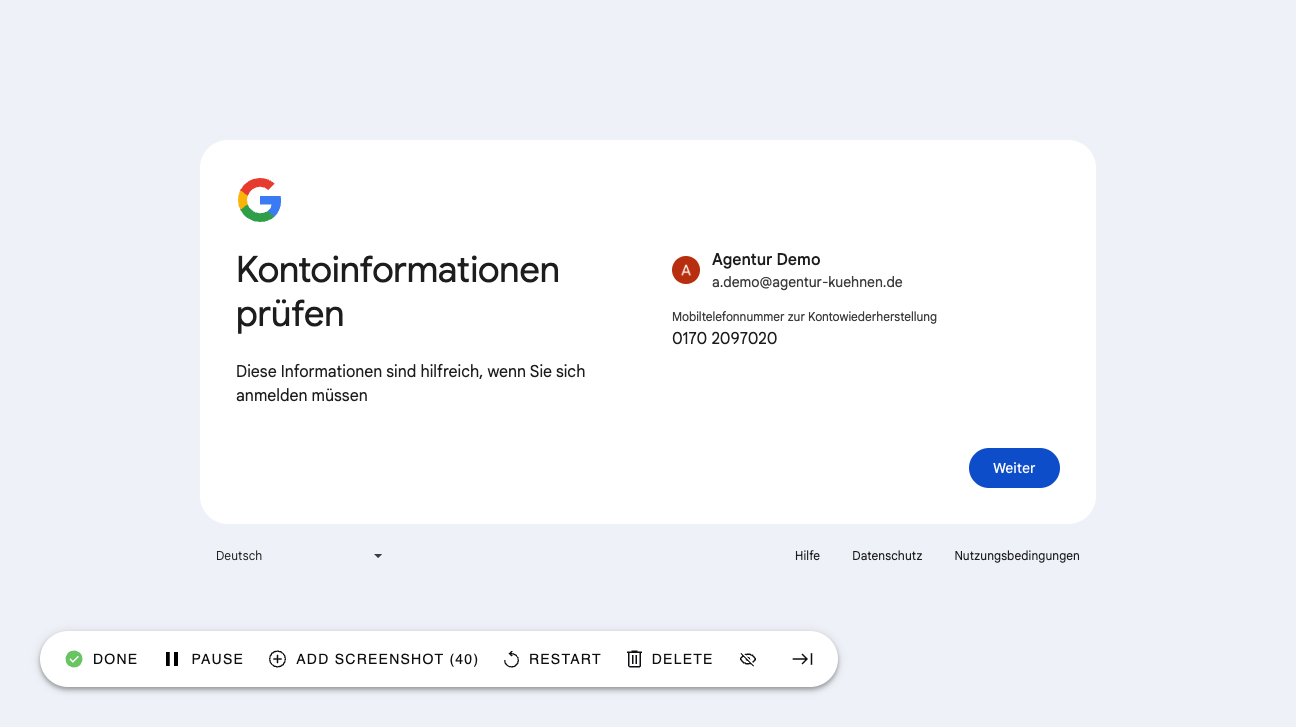Open the Datenschutz link
Viewport: 1296px width, 727px height.
pos(887,556)
